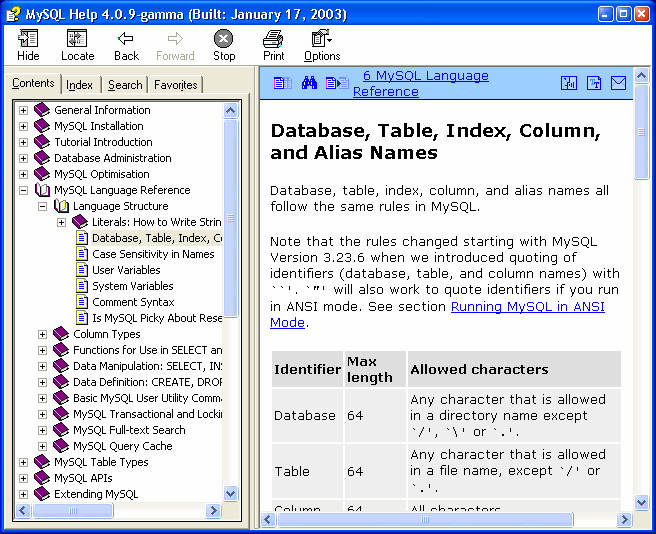This screenshot has height=534, width=656.
Task: Print the current help topic
Action: 273,39
